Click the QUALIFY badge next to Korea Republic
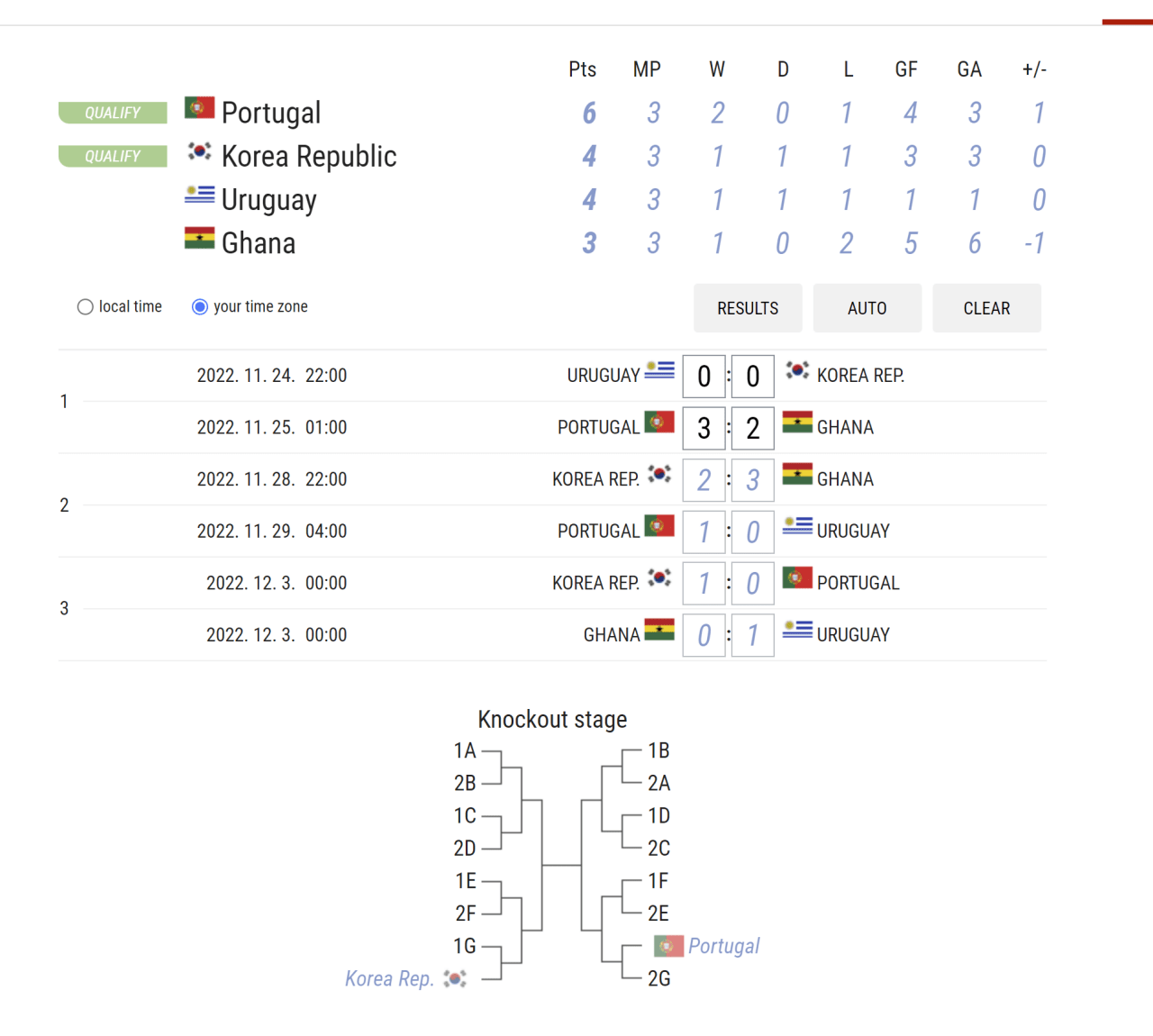This screenshot has width=1153, height=1036. [x=113, y=156]
